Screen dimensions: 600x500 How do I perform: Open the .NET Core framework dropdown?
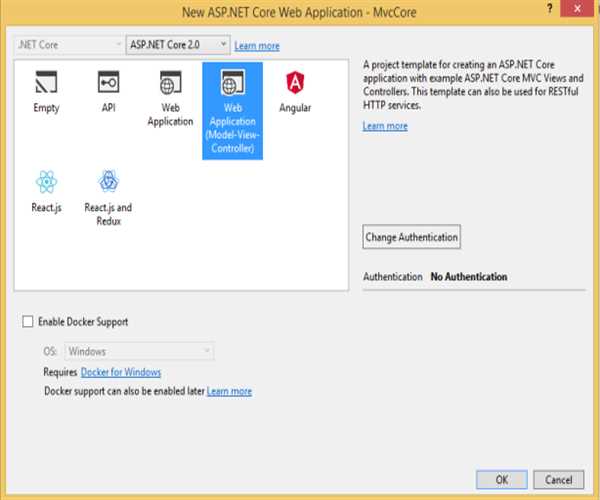point(67,46)
